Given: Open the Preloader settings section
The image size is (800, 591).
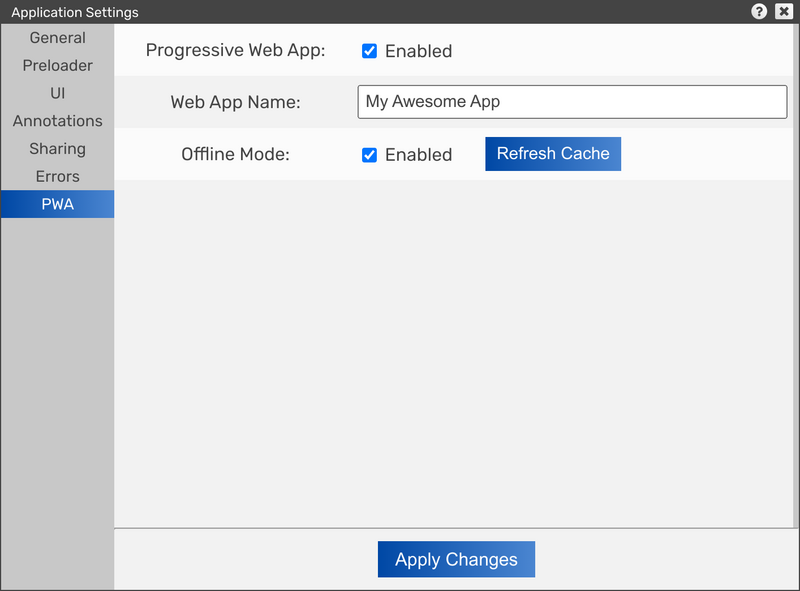Looking at the screenshot, I should (57, 65).
